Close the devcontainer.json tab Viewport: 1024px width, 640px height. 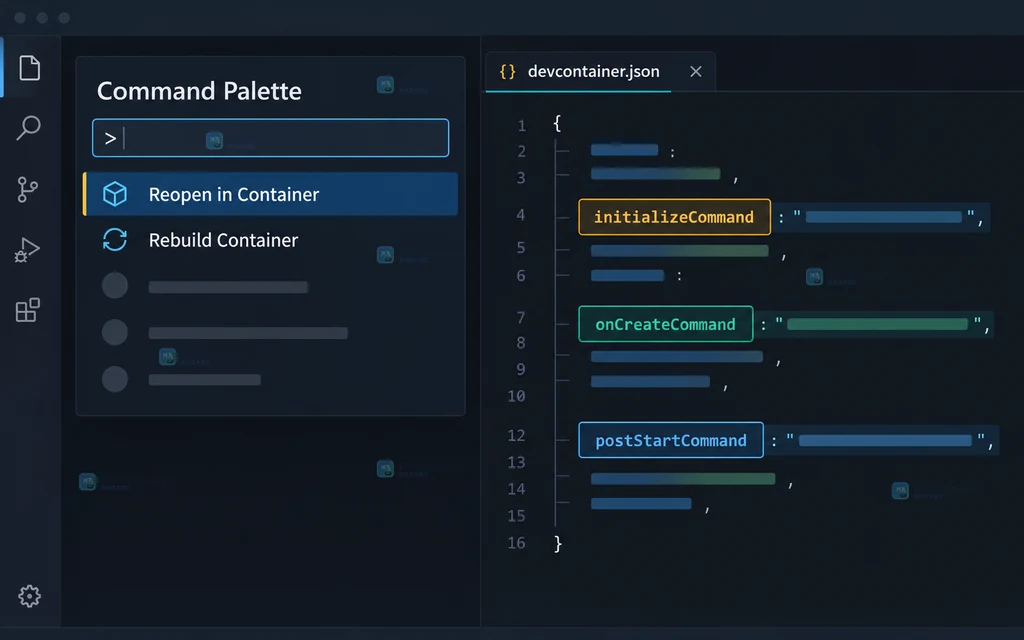[x=696, y=71]
